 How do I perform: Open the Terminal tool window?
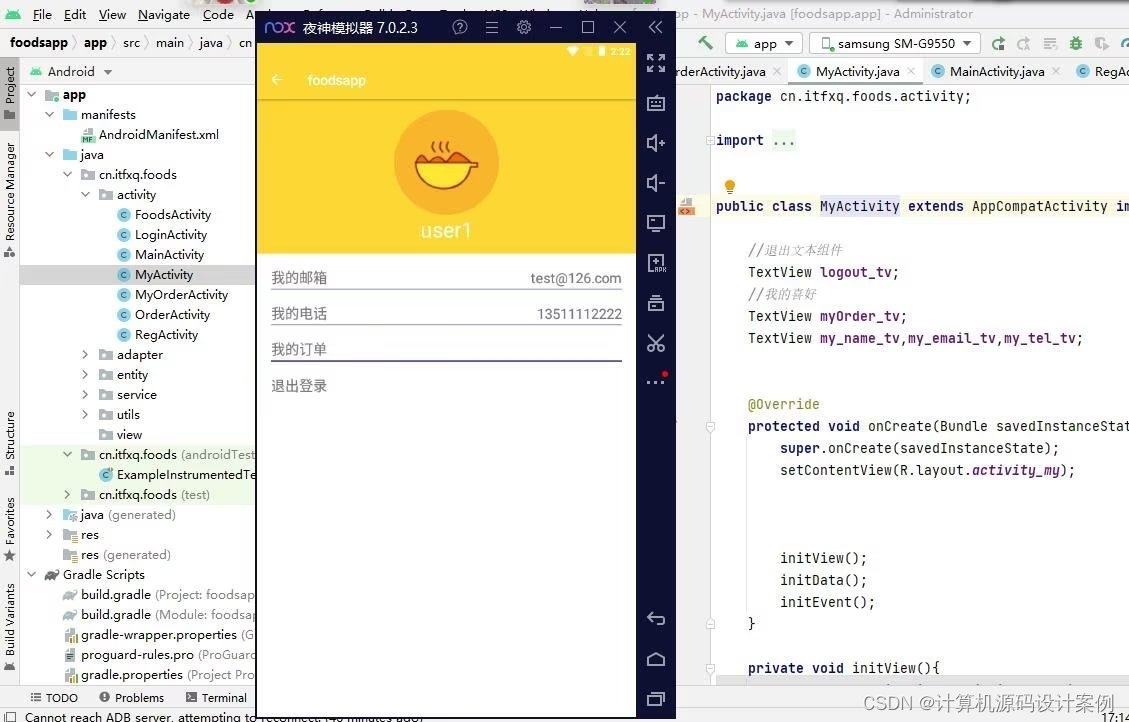[216, 698]
